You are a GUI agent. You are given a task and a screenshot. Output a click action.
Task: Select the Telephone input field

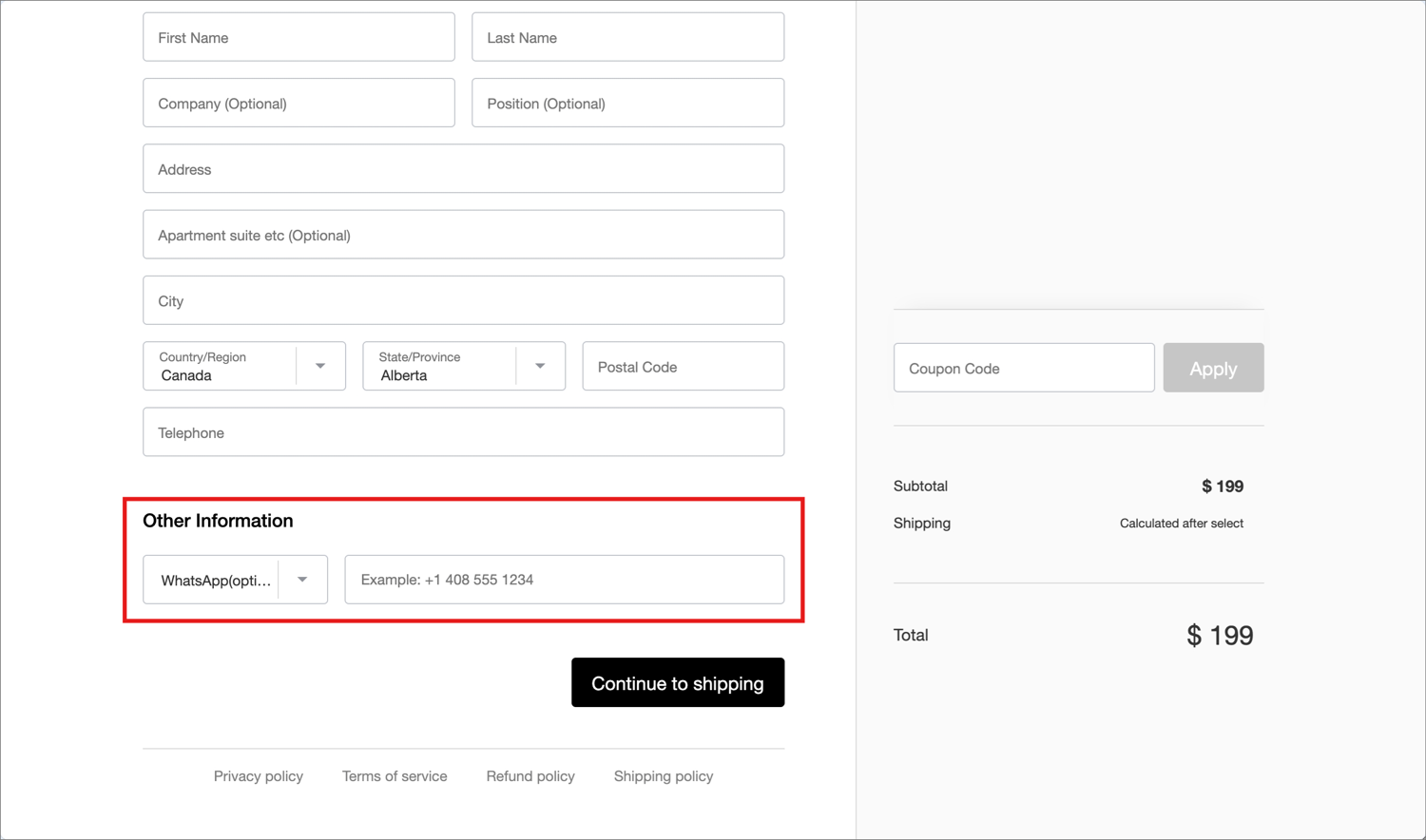[x=463, y=433]
